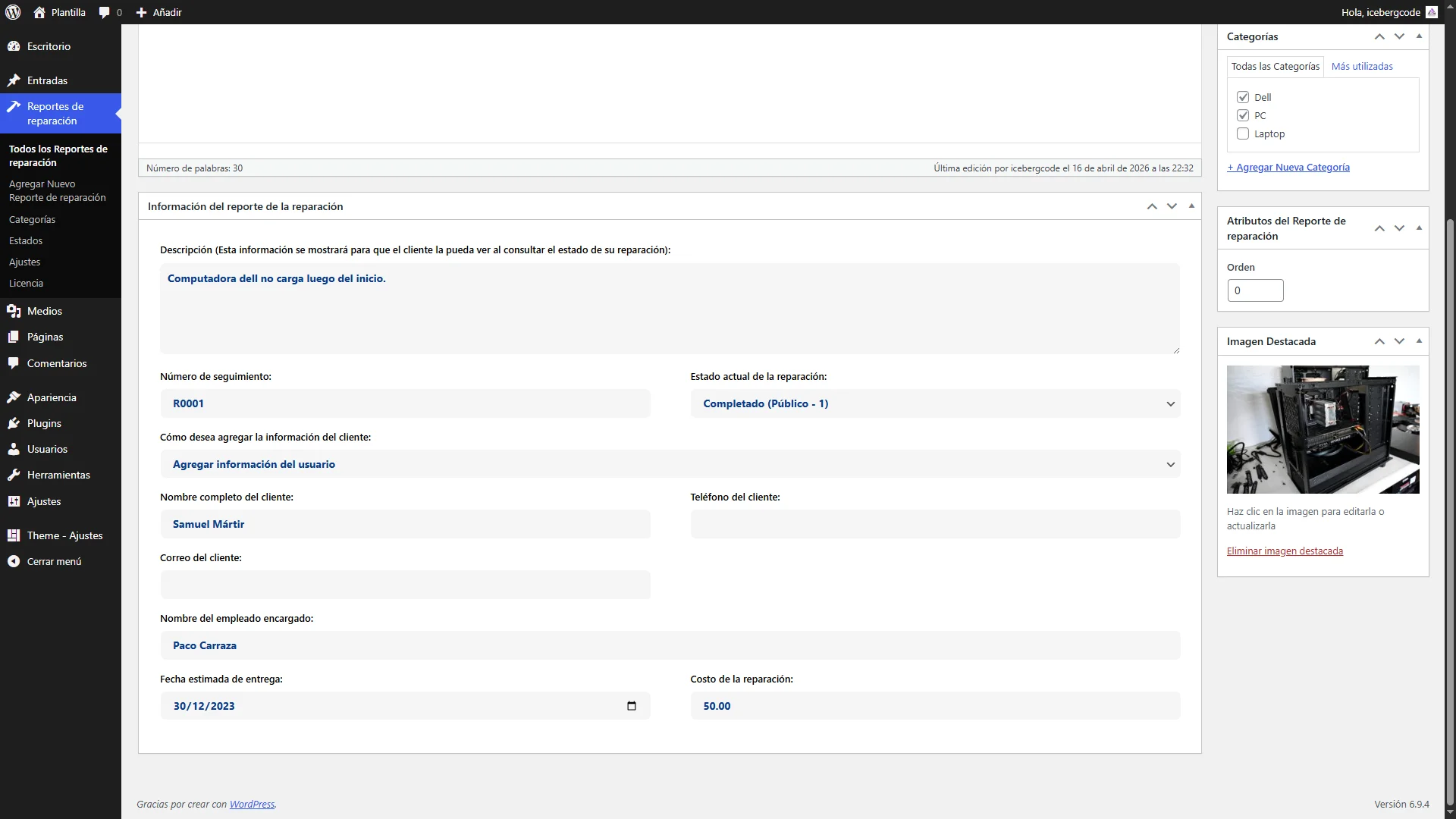Screen dimensions: 1456x819
Task: Open the client information method dropdown
Action: coord(670,464)
